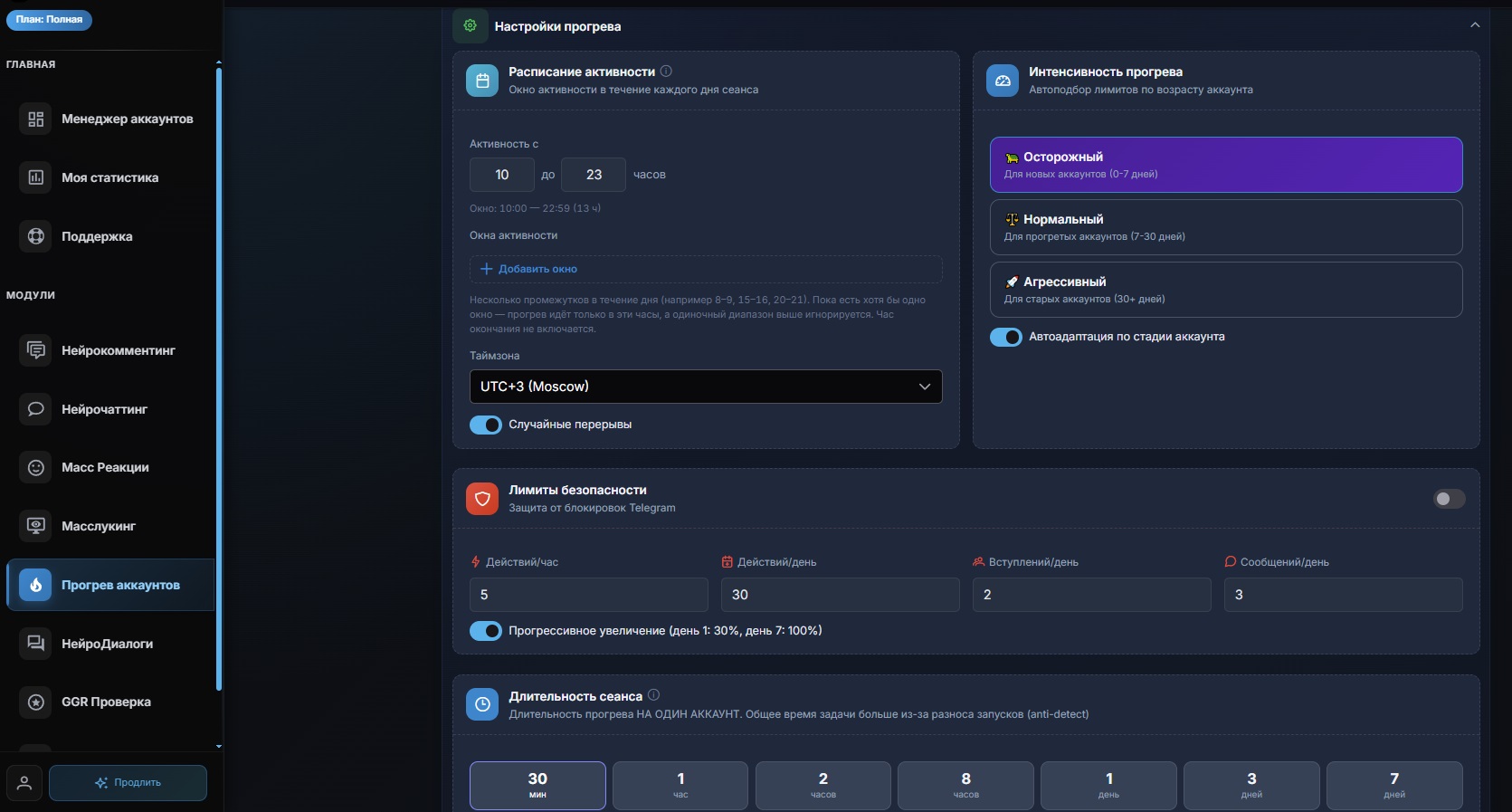Toggle the Прогрессивное увеличение switch
The width and height of the screenshot is (1512, 812).
point(486,631)
